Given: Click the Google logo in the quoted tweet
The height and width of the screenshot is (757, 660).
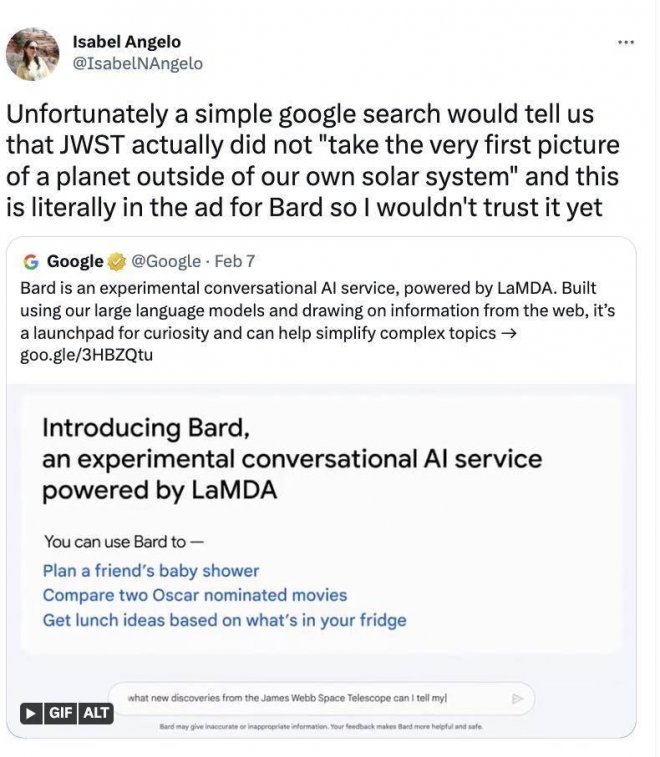Looking at the screenshot, I should (31, 262).
